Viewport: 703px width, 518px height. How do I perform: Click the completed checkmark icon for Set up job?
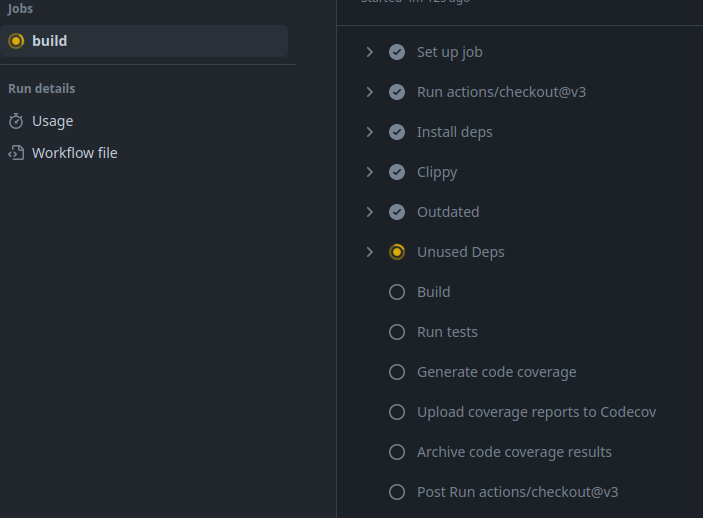(397, 52)
